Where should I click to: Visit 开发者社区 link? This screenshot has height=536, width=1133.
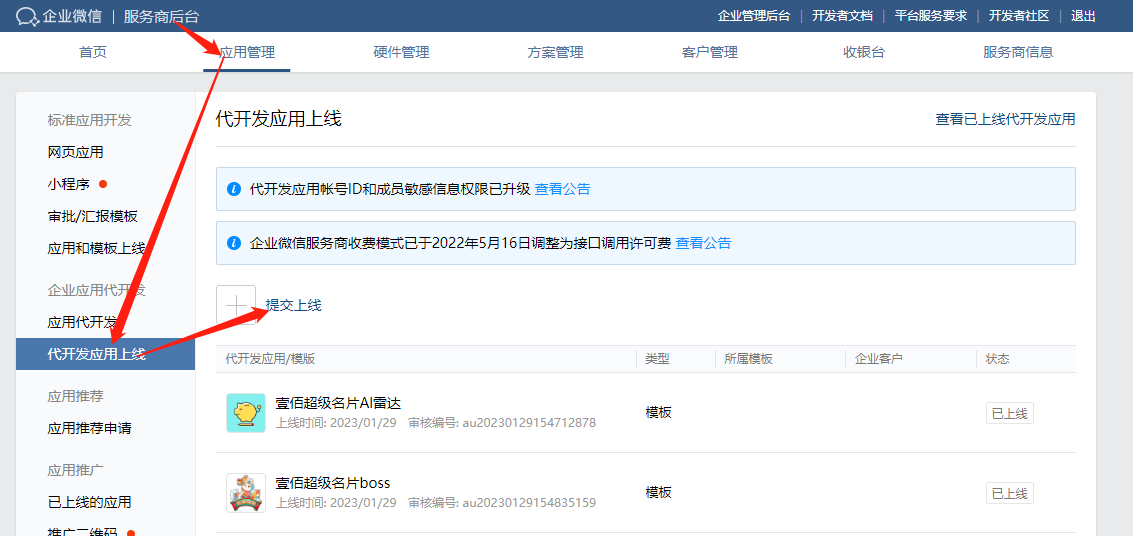tap(1019, 16)
